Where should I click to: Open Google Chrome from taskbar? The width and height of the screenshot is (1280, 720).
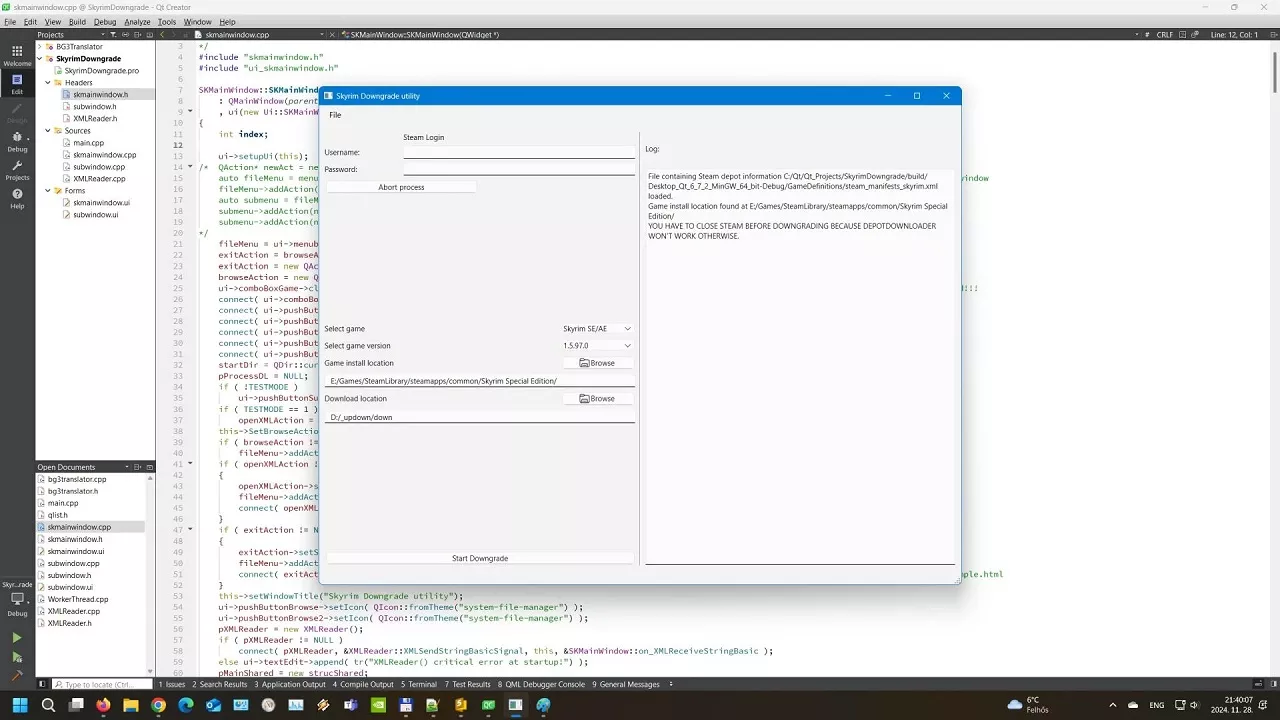coord(158,705)
